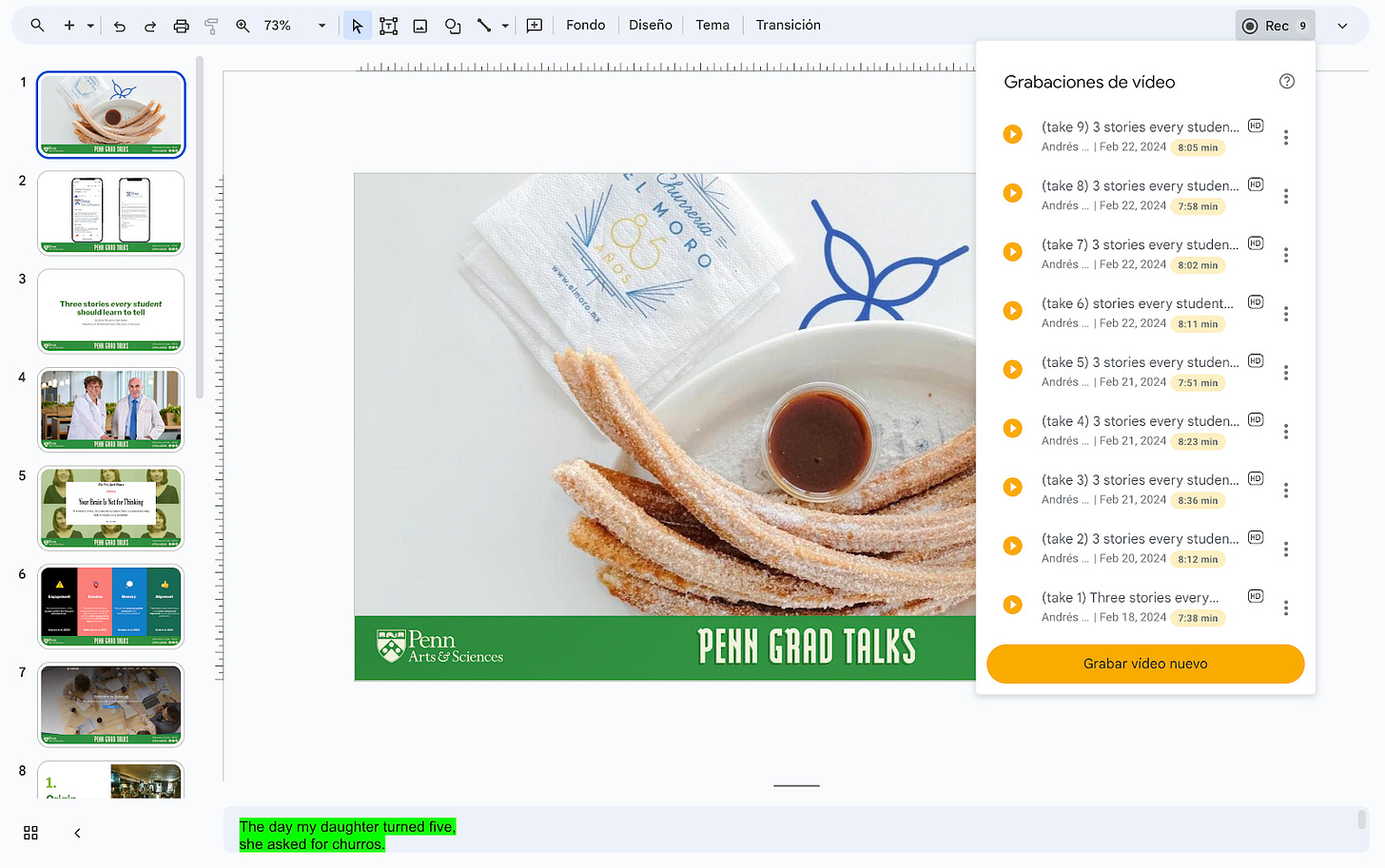The image size is (1385, 868).
Task: Click the take 9 HD badge
Action: [1256, 125]
